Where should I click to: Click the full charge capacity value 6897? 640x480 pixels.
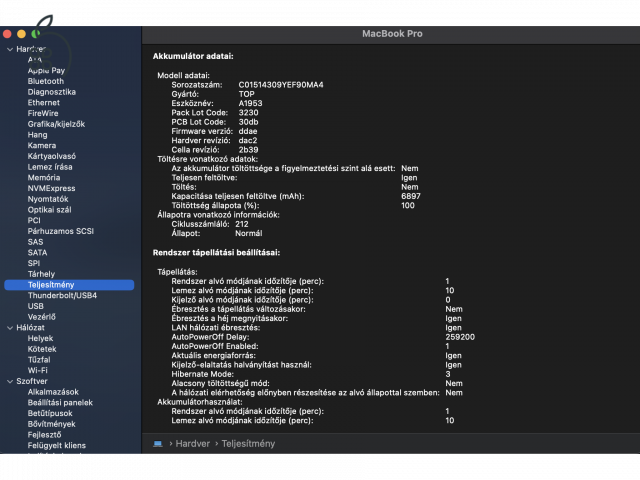(411, 196)
